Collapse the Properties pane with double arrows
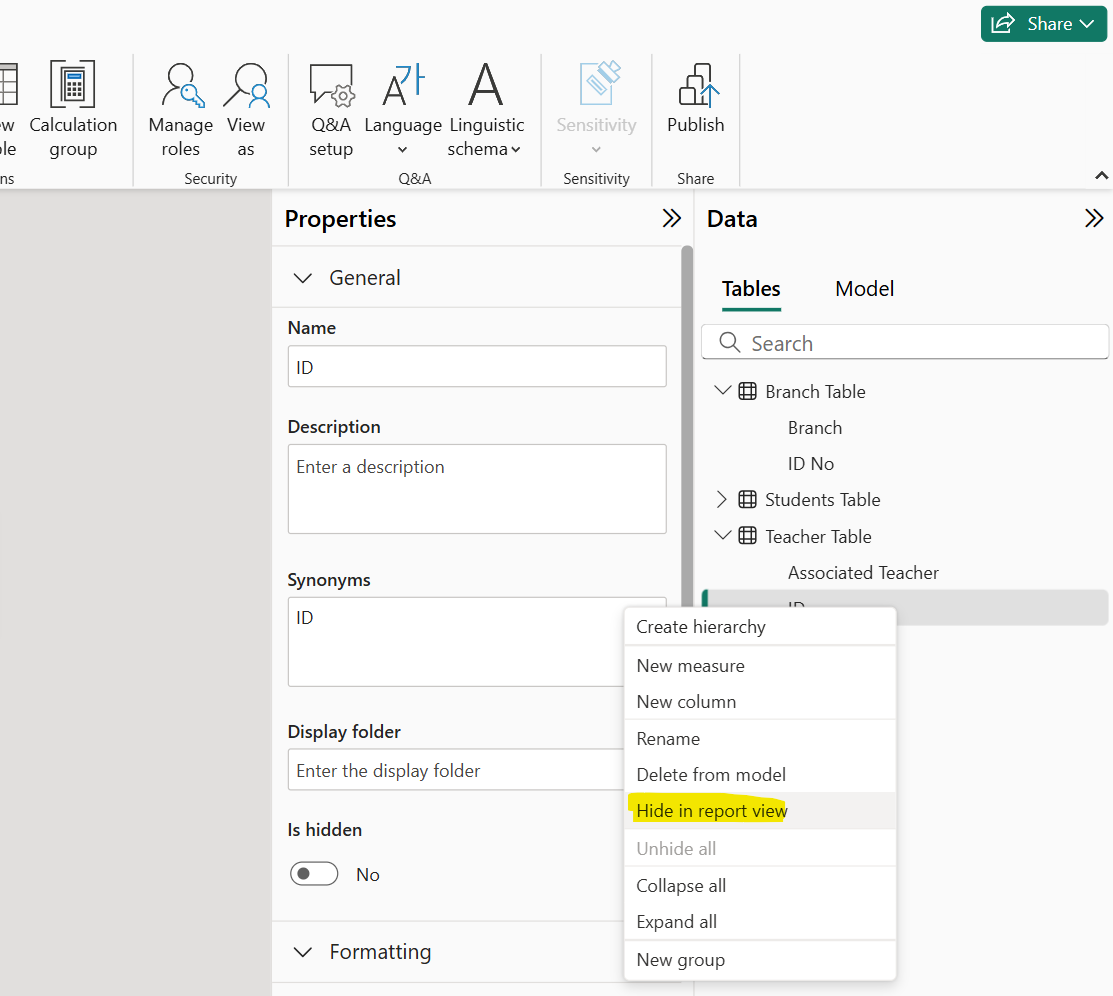The image size is (1113, 996). 671,218
